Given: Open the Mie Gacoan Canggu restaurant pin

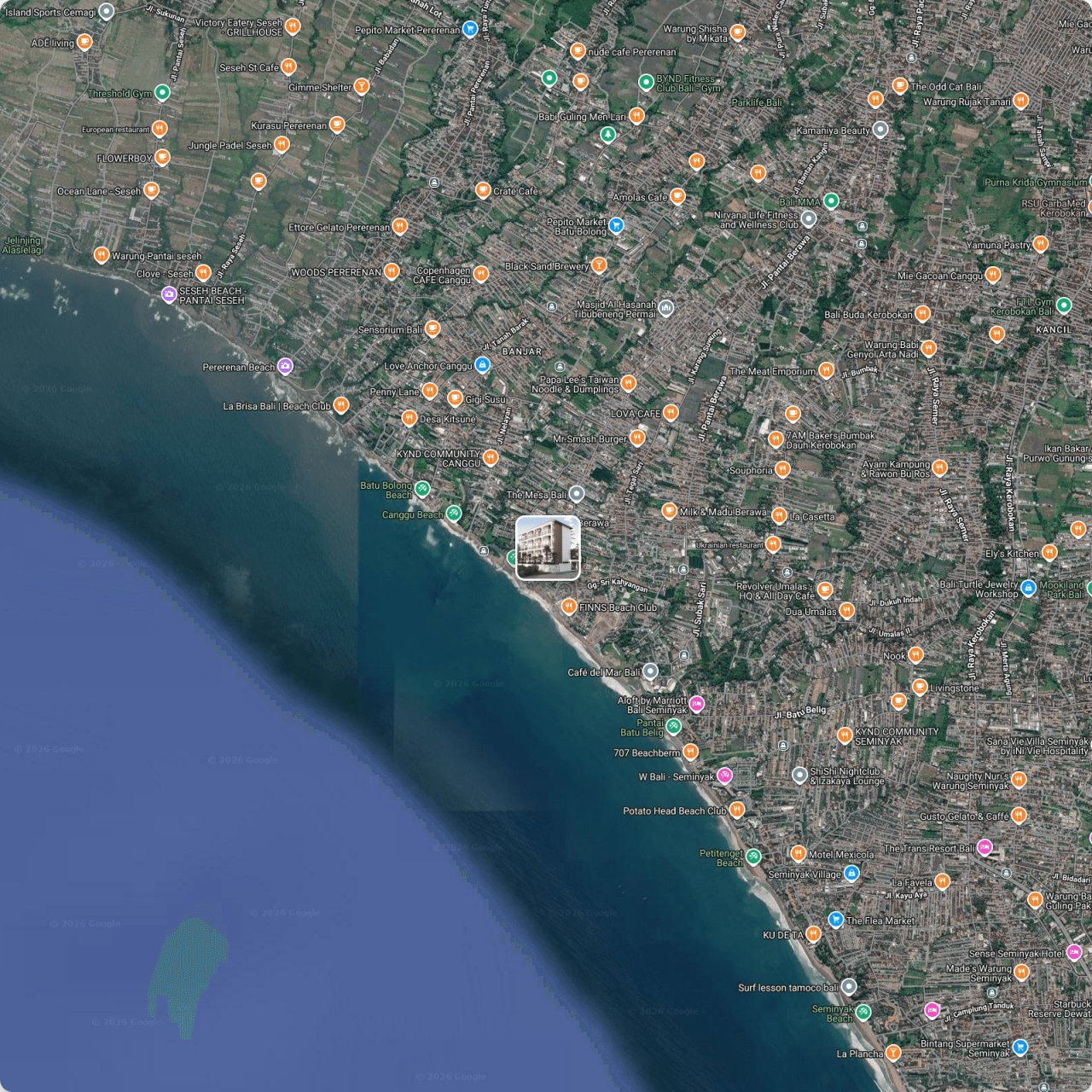Looking at the screenshot, I should tap(992, 276).
